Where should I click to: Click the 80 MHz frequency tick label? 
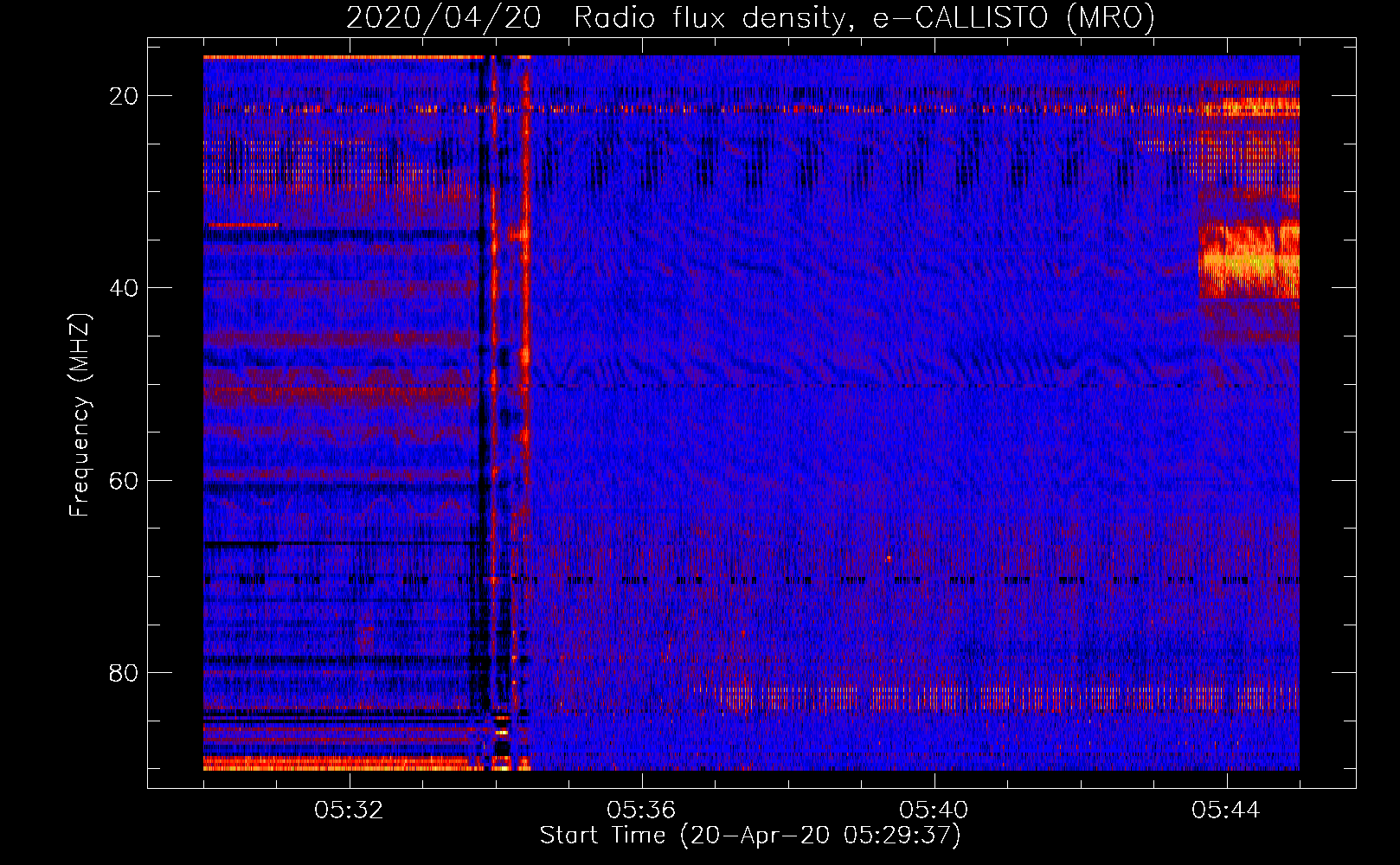(x=124, y=672)
